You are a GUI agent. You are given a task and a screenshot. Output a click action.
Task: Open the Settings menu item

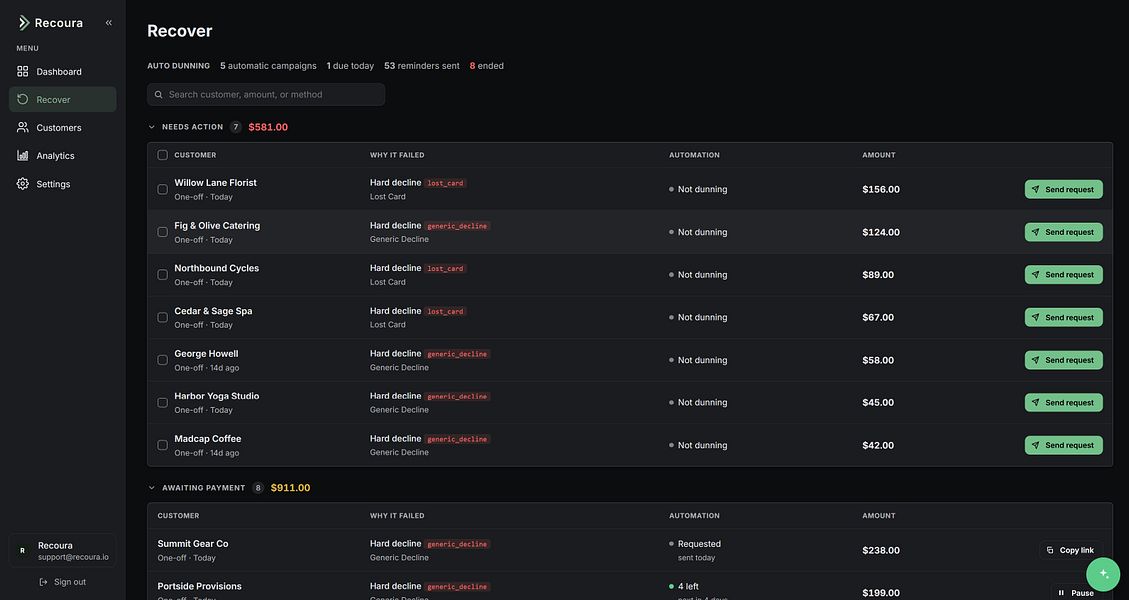point(63,184)
